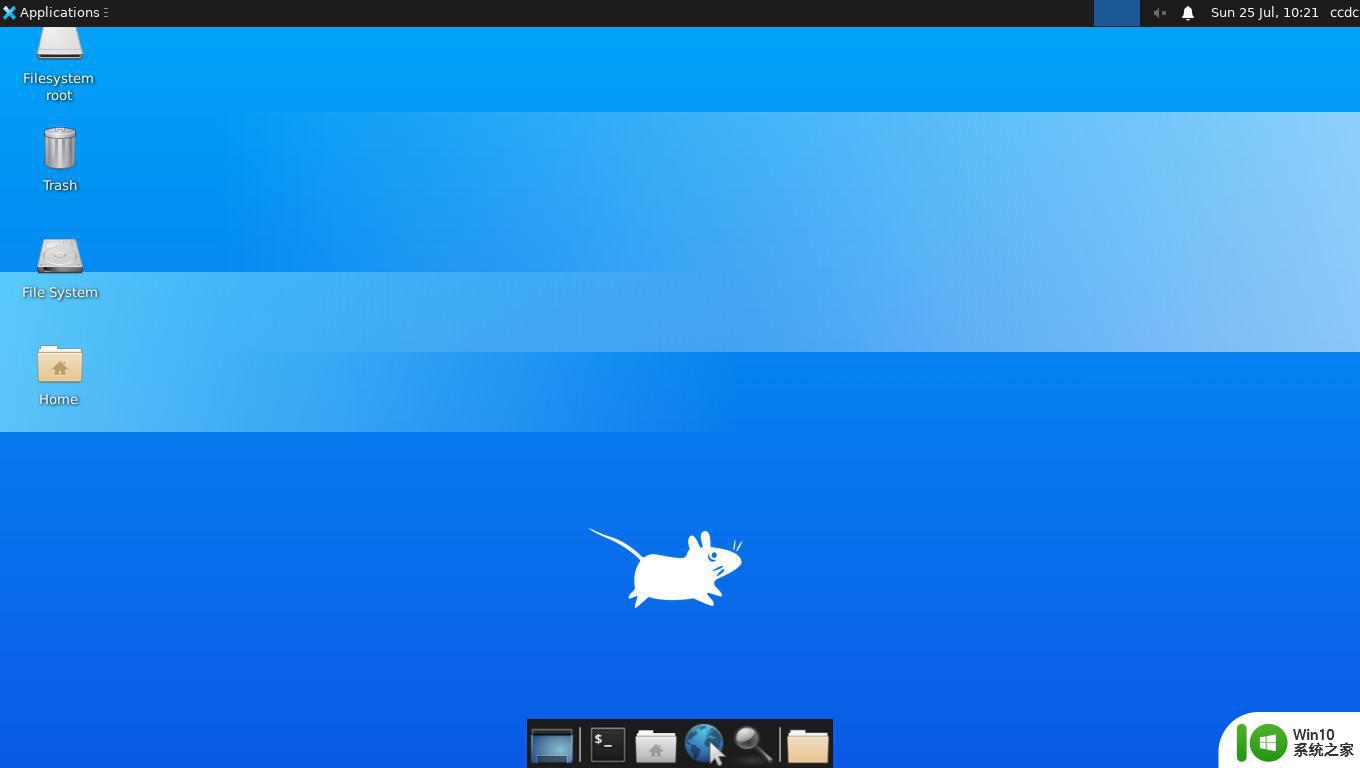Image resolution: width=1360 pixels, height=768 pixels.
Task: Click the workspace switcher in top panel
Action: point(1117,13)
